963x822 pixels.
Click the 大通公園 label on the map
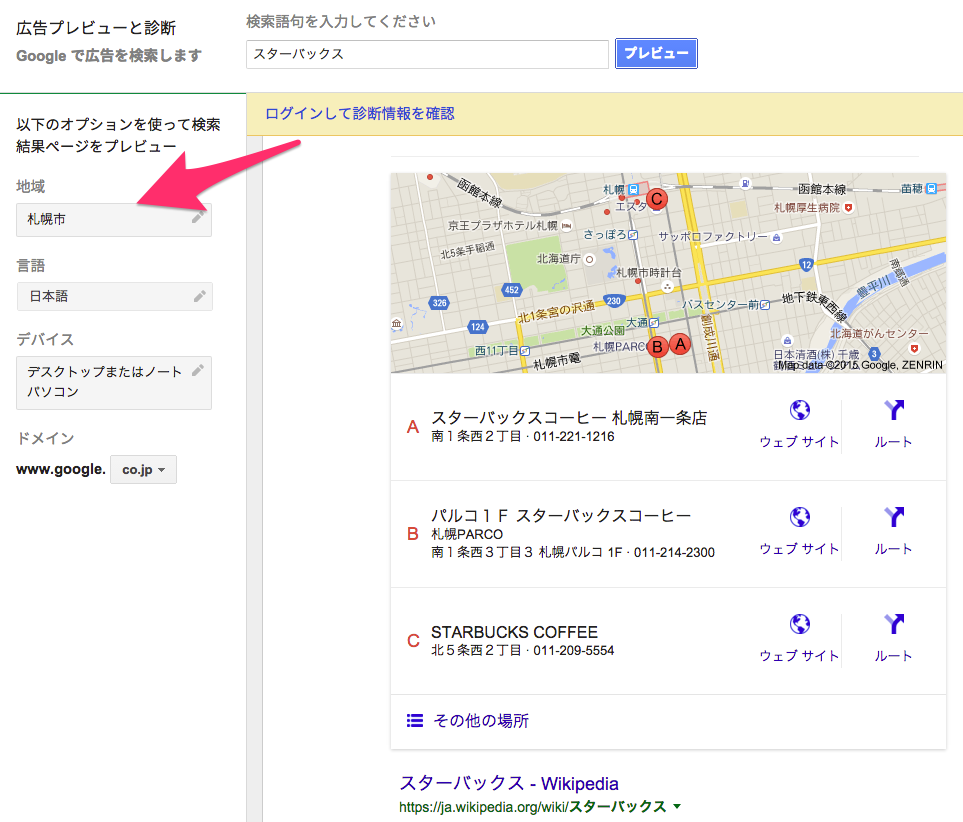point(602,331)
